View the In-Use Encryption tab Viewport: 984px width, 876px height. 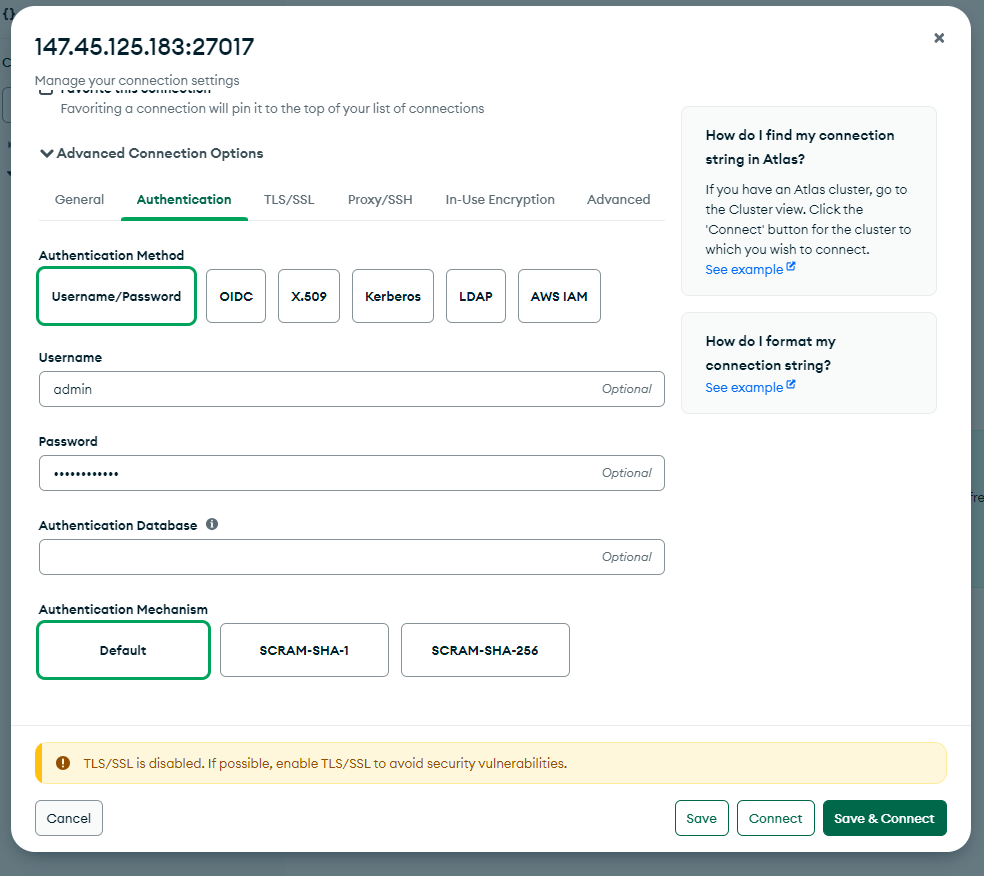pos(500,199)
